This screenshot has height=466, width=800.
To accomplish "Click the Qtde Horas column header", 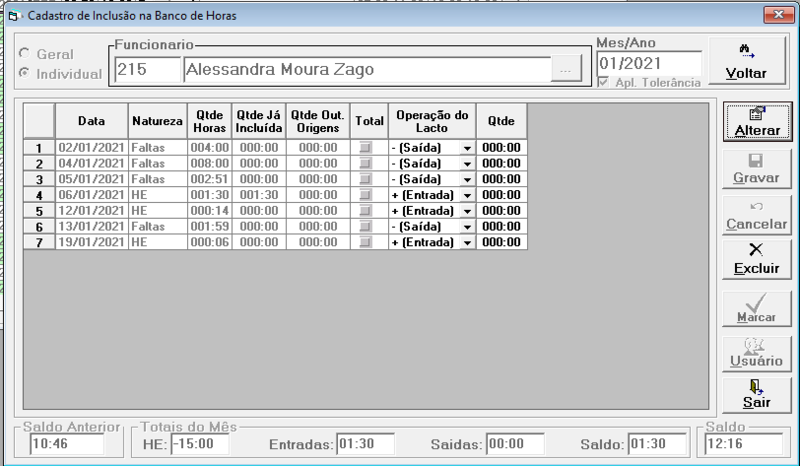I will pos(210,121).
